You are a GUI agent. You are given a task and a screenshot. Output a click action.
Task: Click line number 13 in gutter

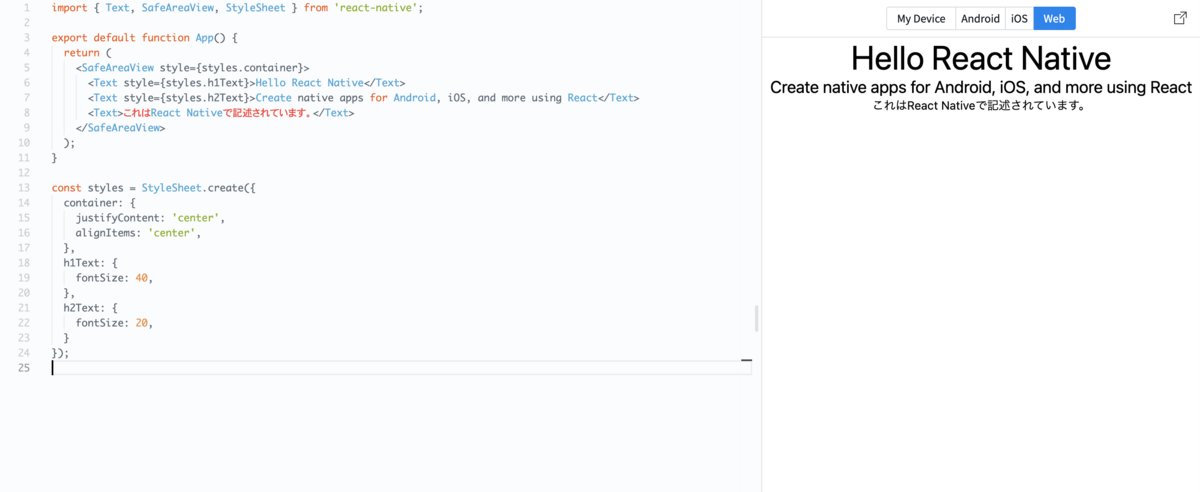pyautogui.click(x=23, y=188)
